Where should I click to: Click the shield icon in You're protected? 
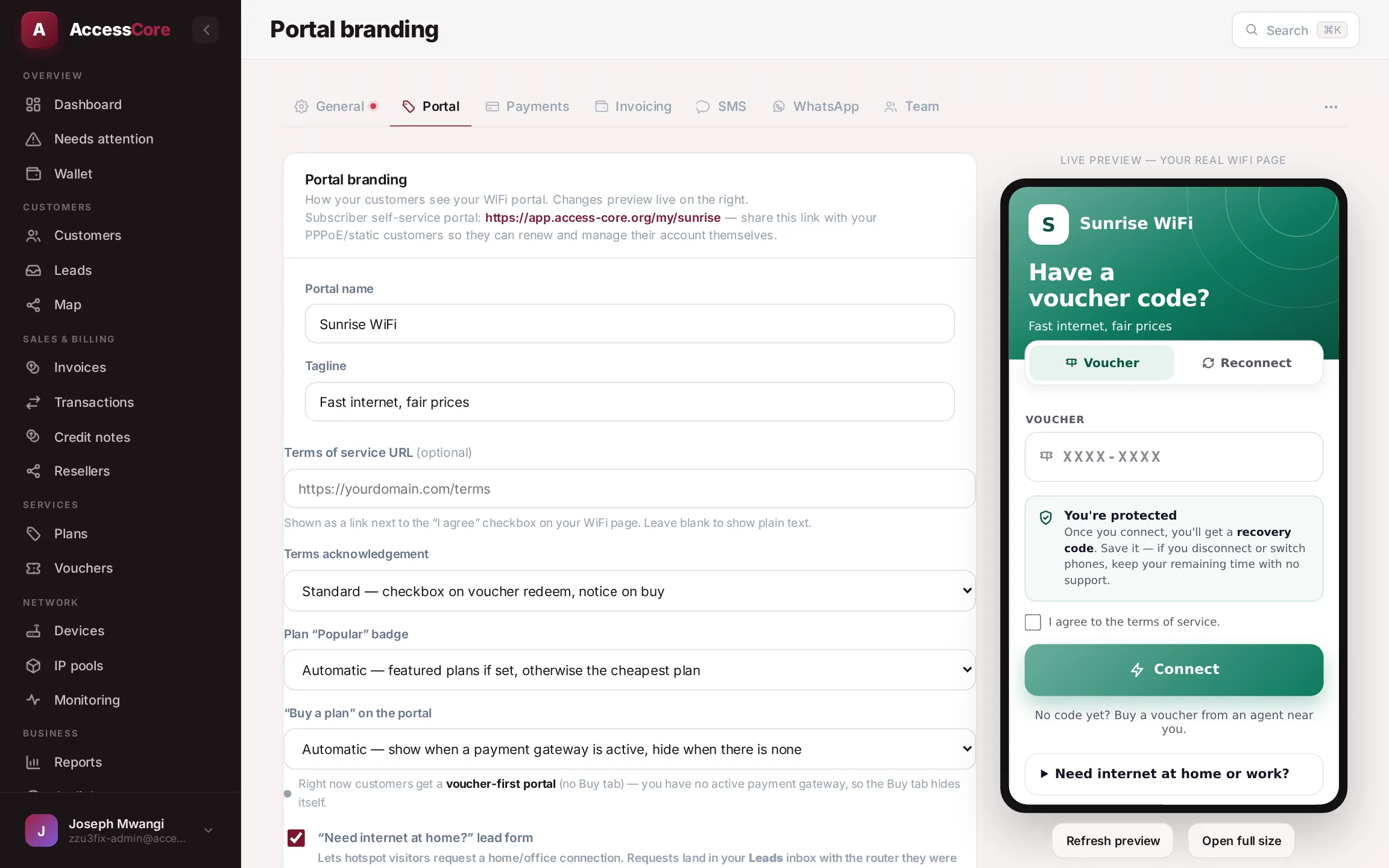click(1046, 517)
